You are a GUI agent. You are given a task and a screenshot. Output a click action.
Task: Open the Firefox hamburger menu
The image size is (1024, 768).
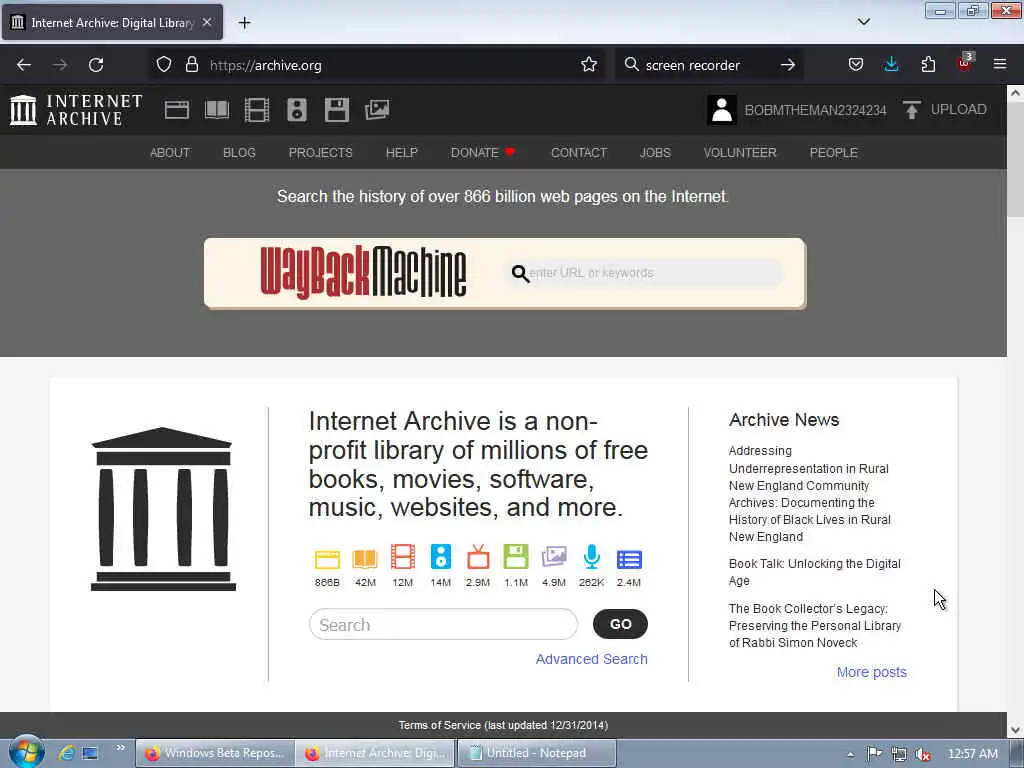tap(1000, 64)
